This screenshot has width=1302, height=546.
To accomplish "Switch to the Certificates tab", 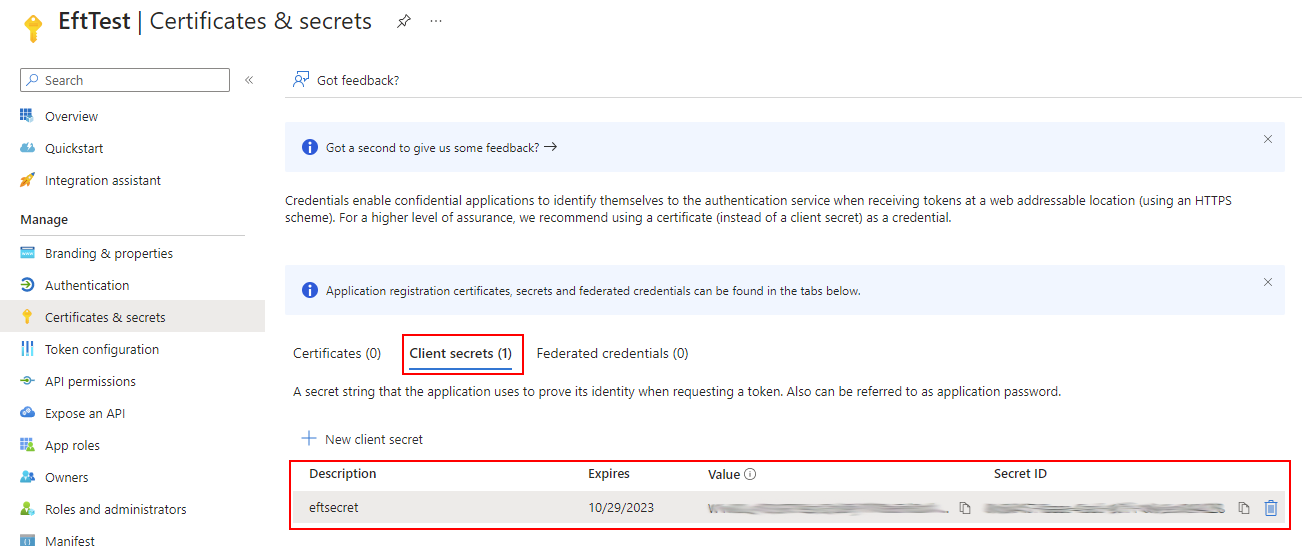I will [x=336, y=353].
